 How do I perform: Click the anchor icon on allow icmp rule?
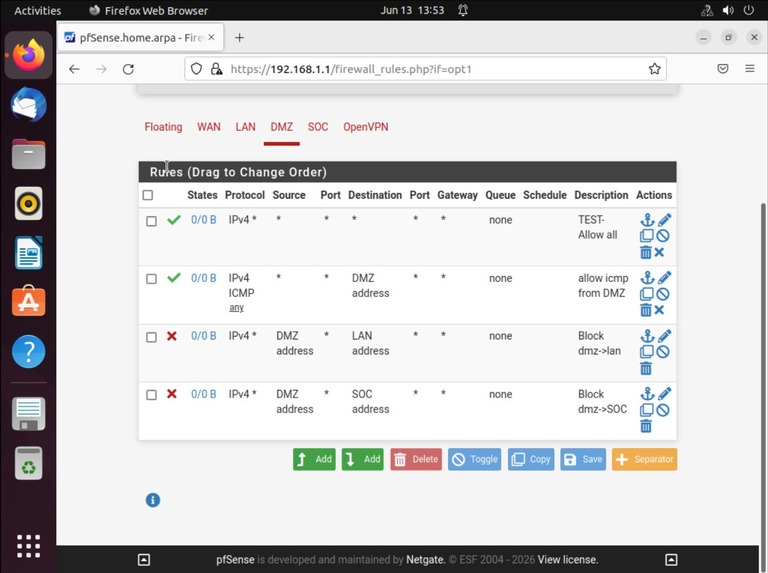tap(647, 278)
